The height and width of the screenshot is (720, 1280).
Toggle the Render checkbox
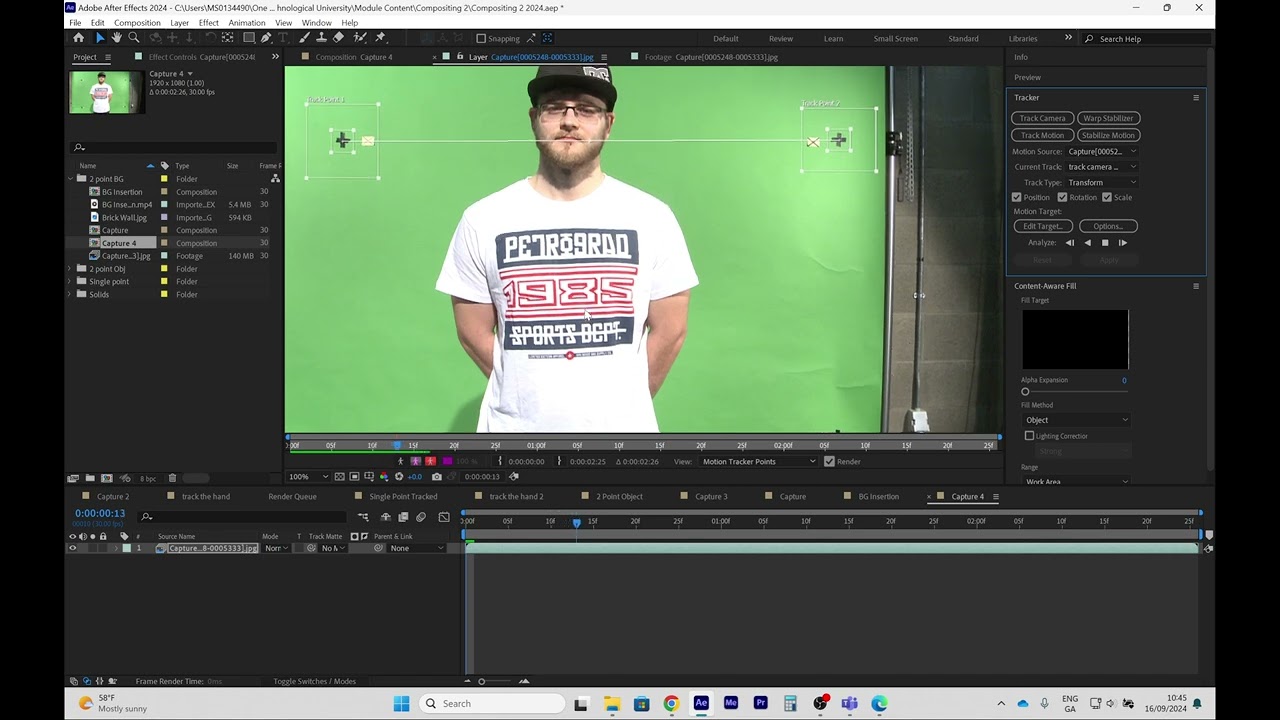click(829, 461)
